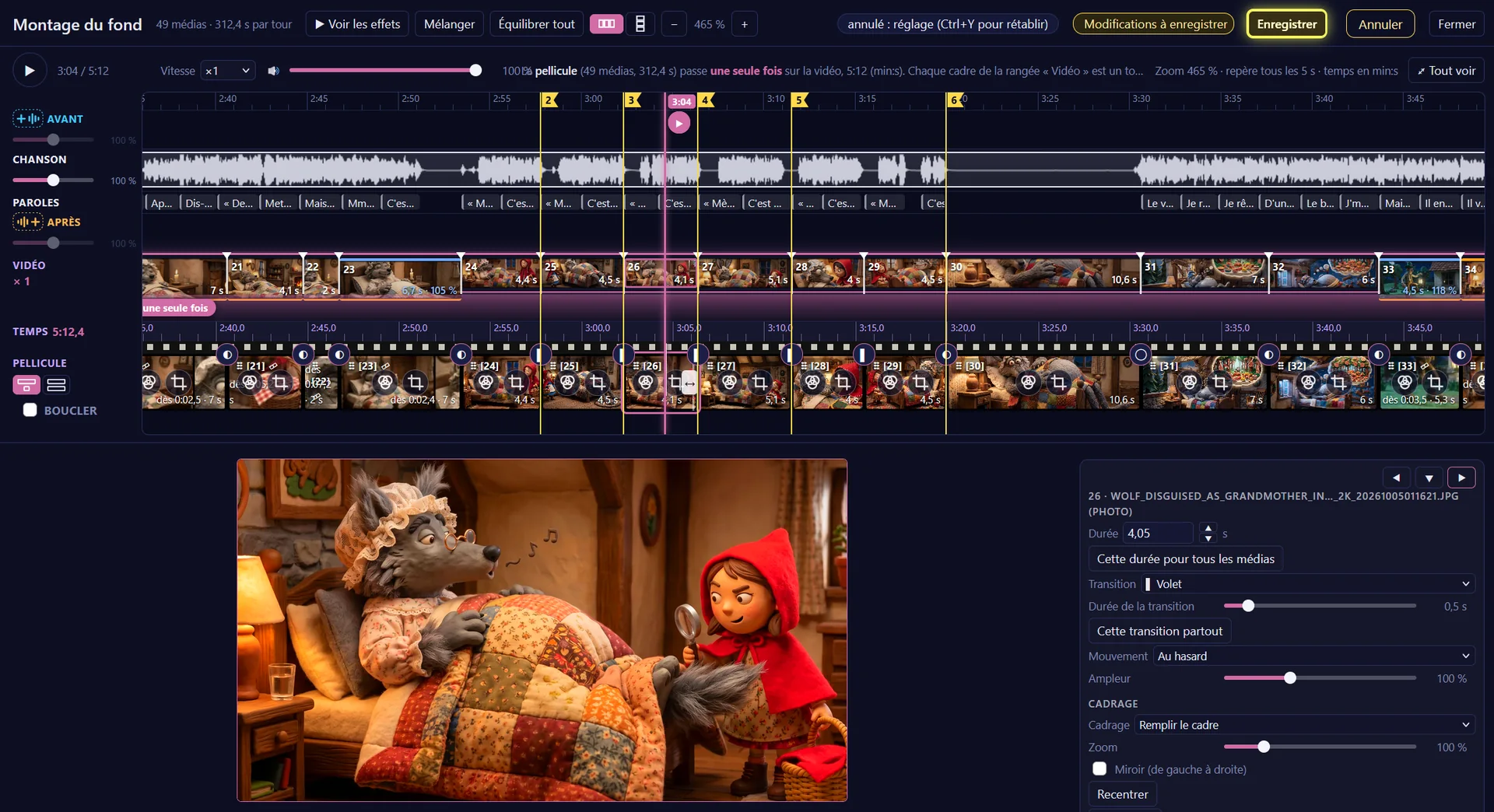Image resolution: width=1494 pixels, height=812 pixels.
Task: Select the pink single-strip pellicule view
Action: (26, 385)
